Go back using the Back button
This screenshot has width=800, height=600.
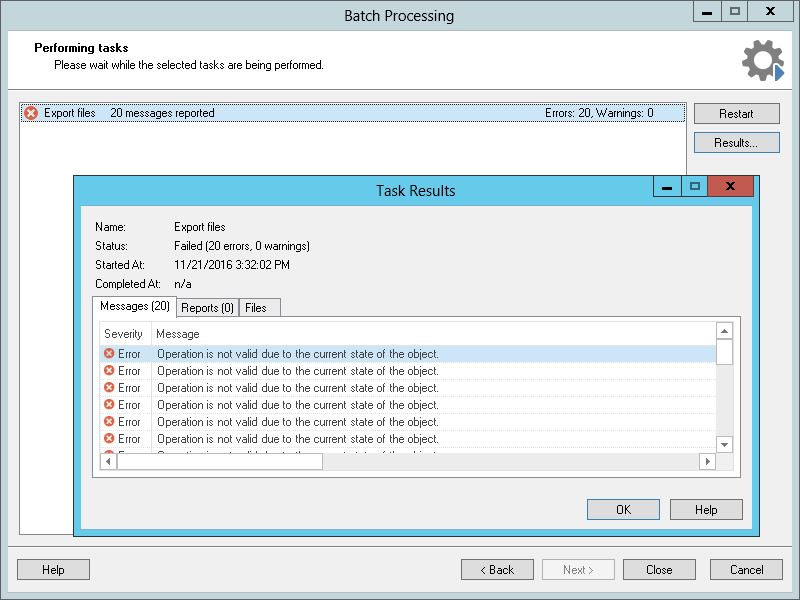(498, 569)
